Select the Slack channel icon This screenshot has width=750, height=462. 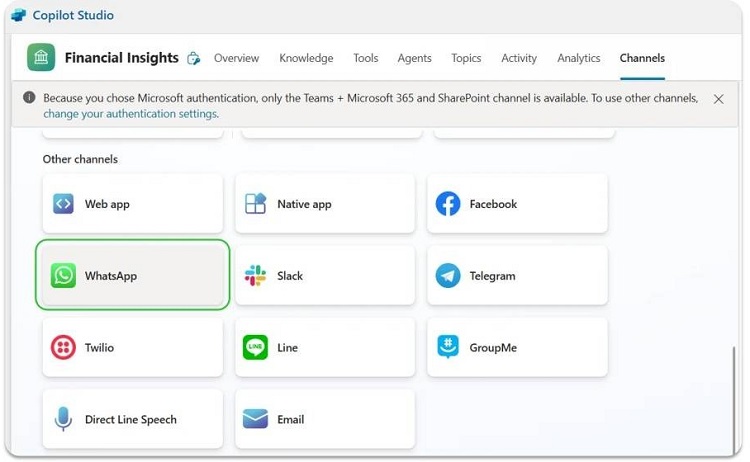click(256, 276)
